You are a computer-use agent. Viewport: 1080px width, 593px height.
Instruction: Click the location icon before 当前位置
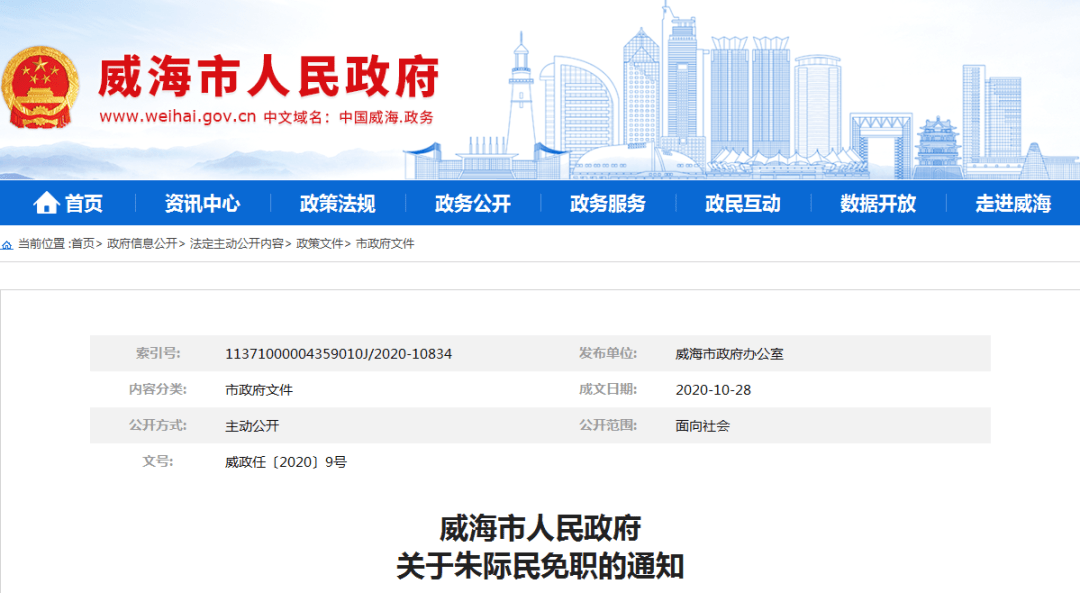point(8,244)
